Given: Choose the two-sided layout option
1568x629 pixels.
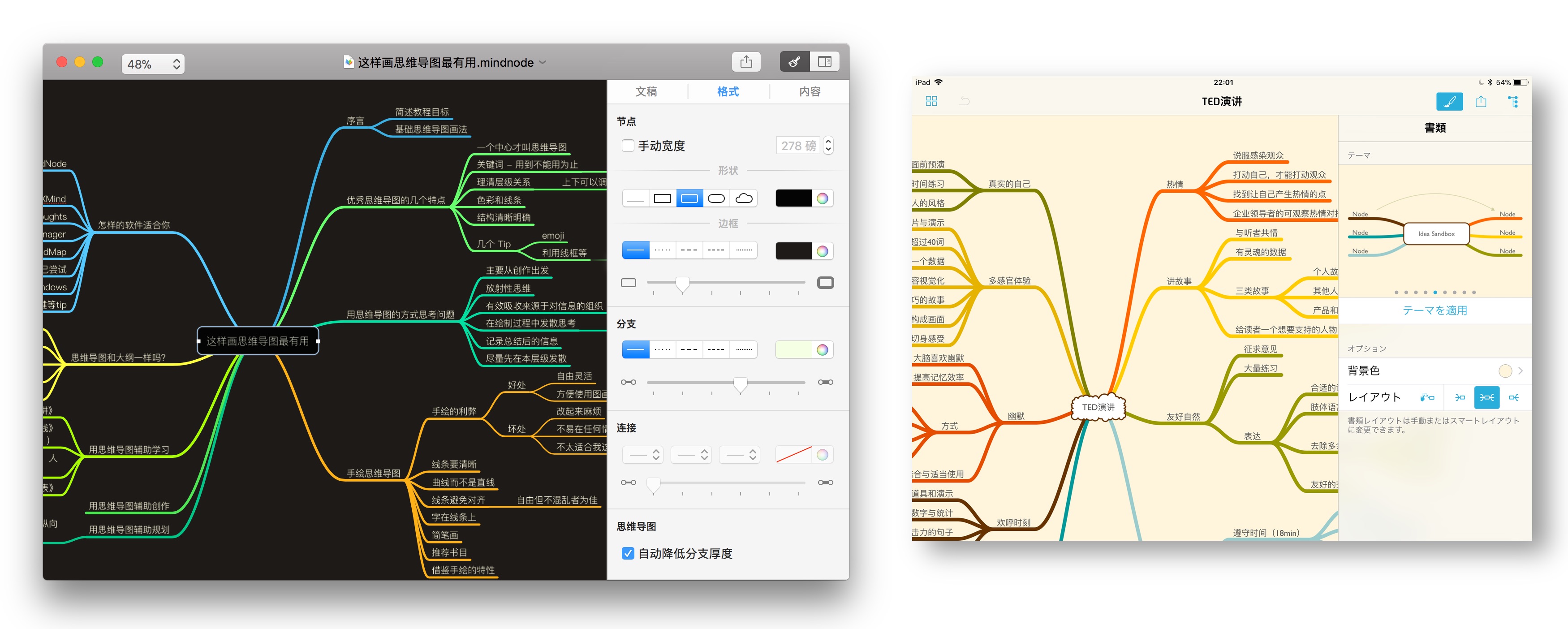Looking at the screenshot, I should point(1486,398).
